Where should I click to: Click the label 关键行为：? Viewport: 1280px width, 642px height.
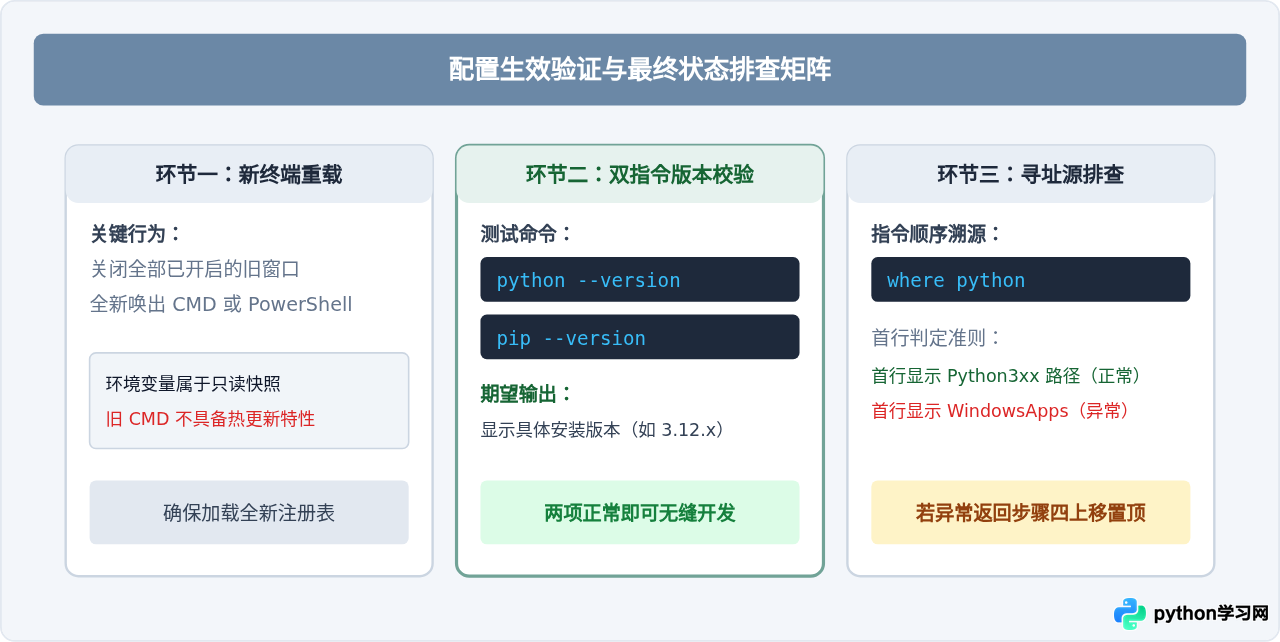(137, 234)
